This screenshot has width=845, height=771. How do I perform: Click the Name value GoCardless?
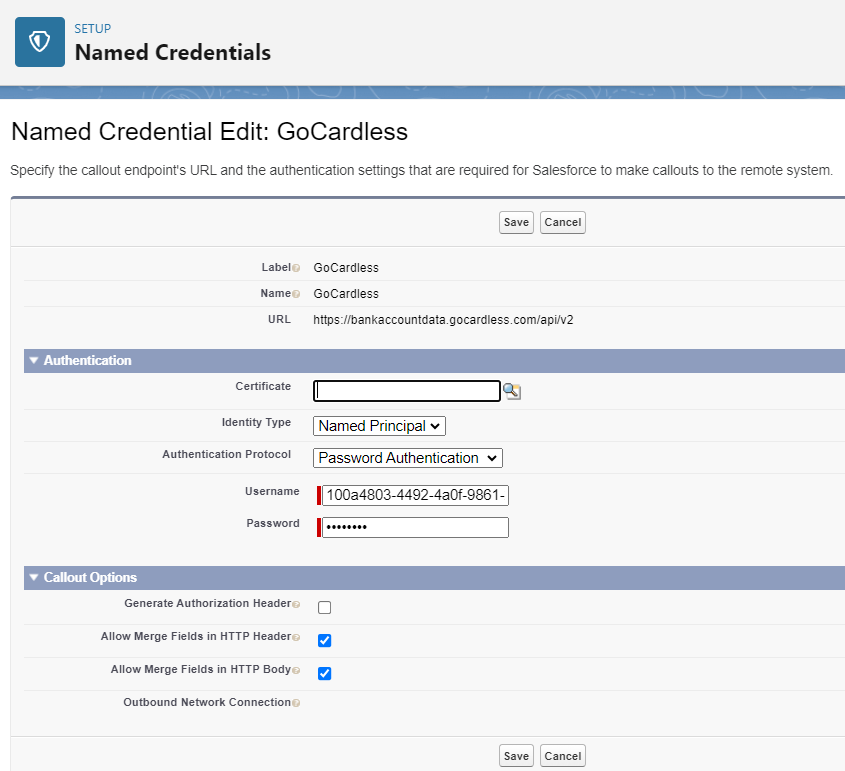click(346, 294)
